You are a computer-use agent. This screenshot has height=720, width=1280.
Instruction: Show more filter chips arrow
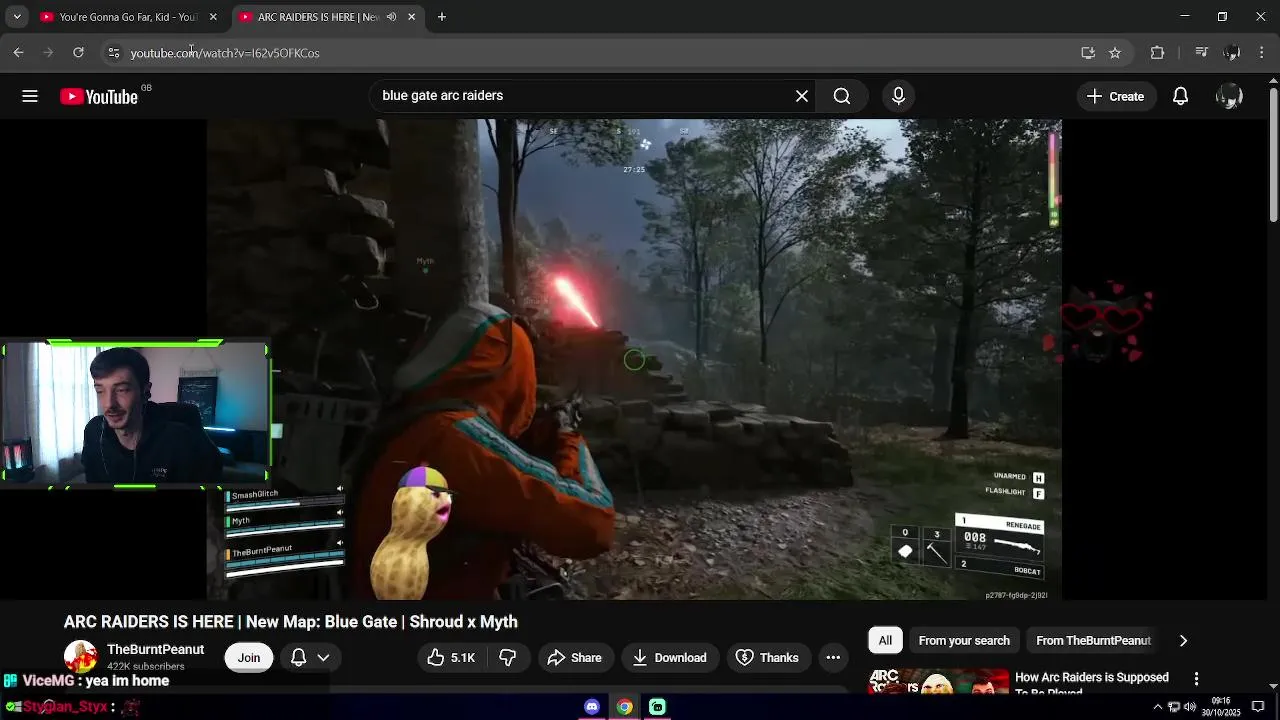pos(1183,641)
